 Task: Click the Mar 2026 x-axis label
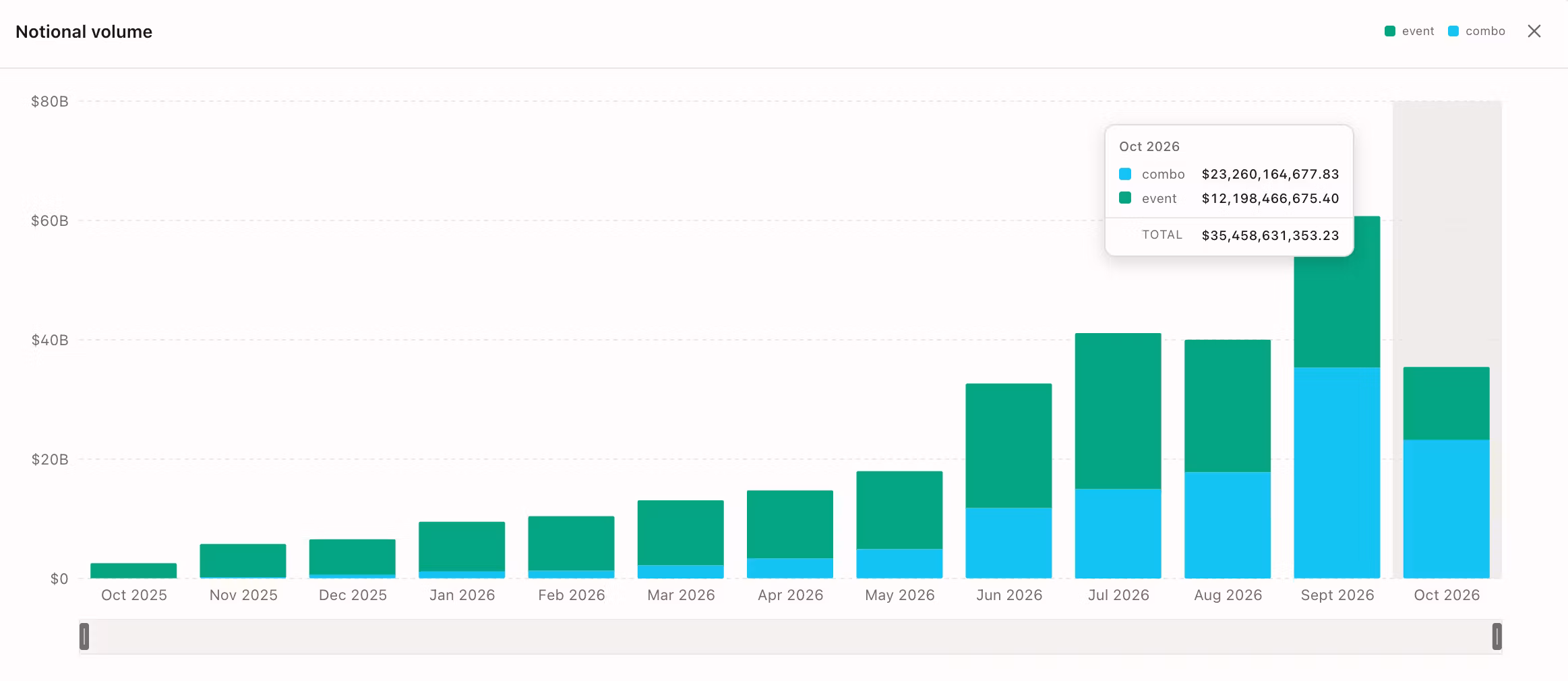tap(681, 595)
